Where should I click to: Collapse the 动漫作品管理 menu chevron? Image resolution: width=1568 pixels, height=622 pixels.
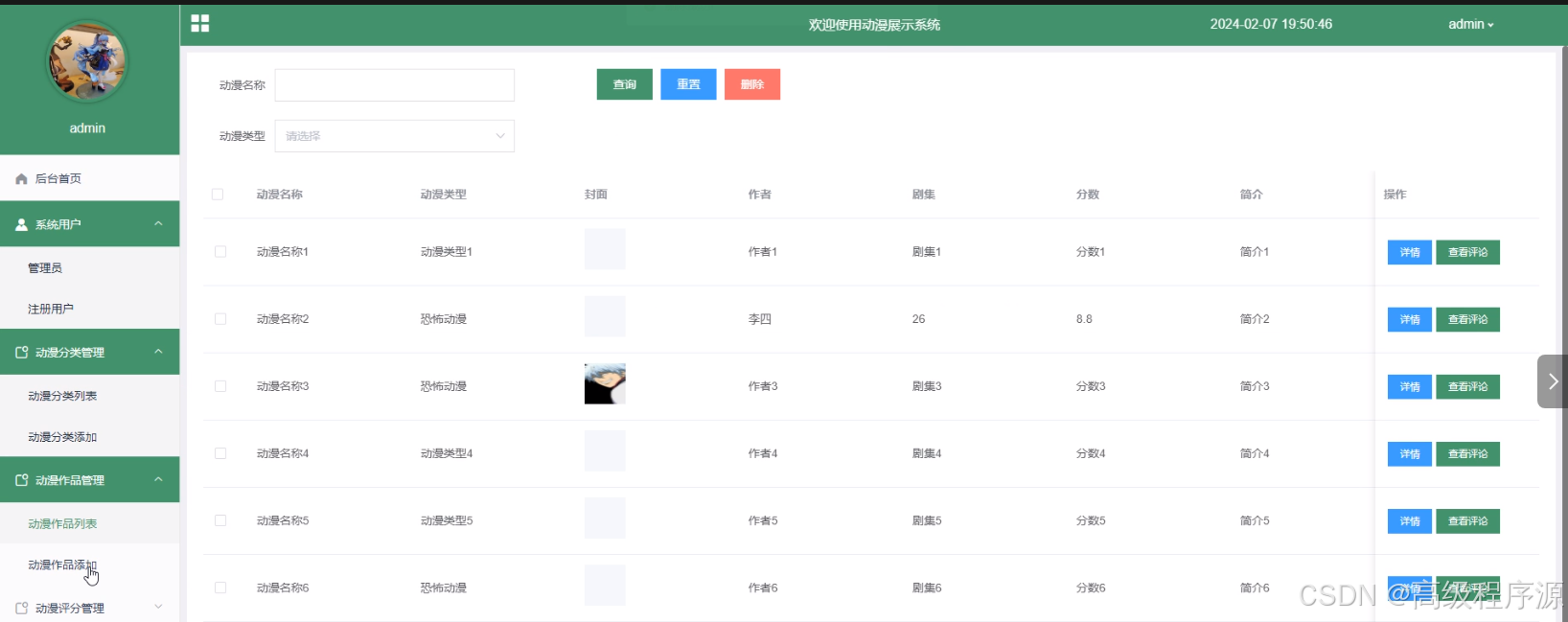pyautogui.click(x=159, y=479)
